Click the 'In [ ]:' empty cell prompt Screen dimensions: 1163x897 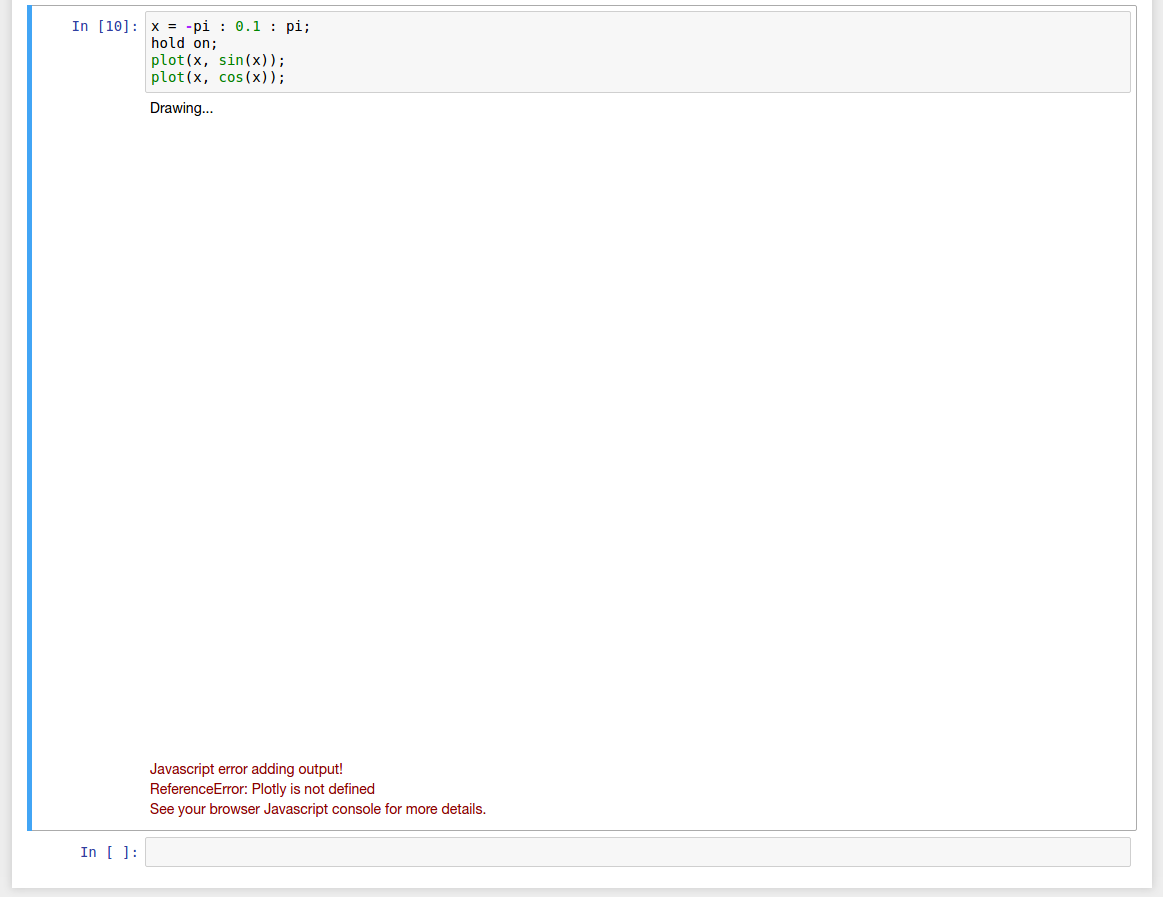click(x=109, y=852)
